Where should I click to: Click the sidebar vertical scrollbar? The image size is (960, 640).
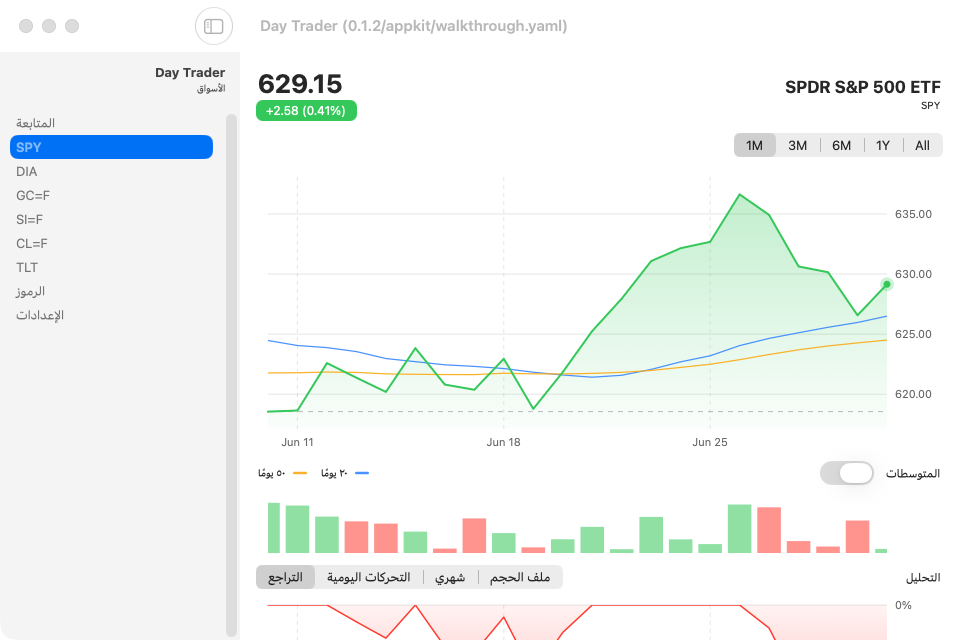click(231, 375)
